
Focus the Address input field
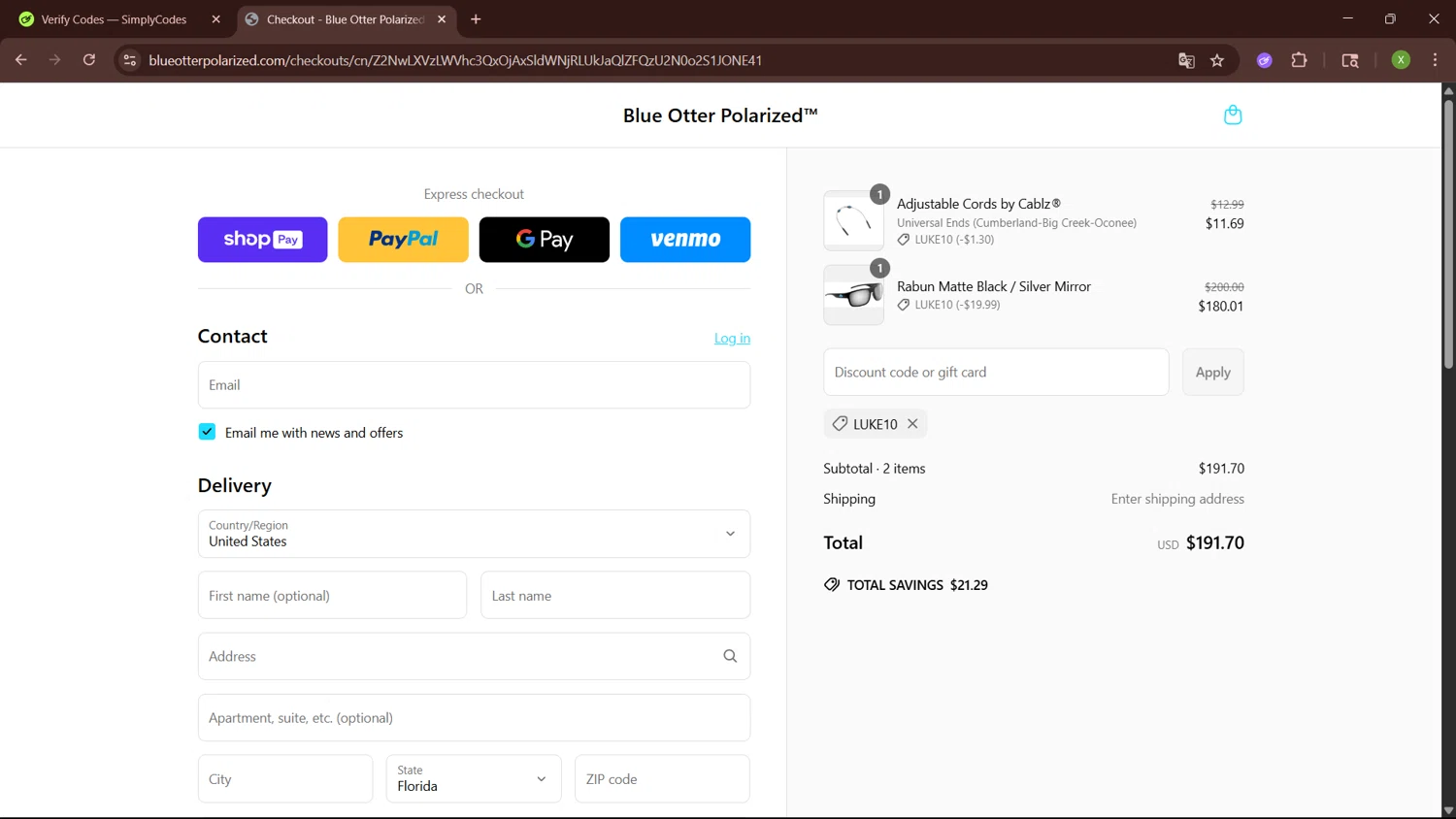(x=474, y=657)
